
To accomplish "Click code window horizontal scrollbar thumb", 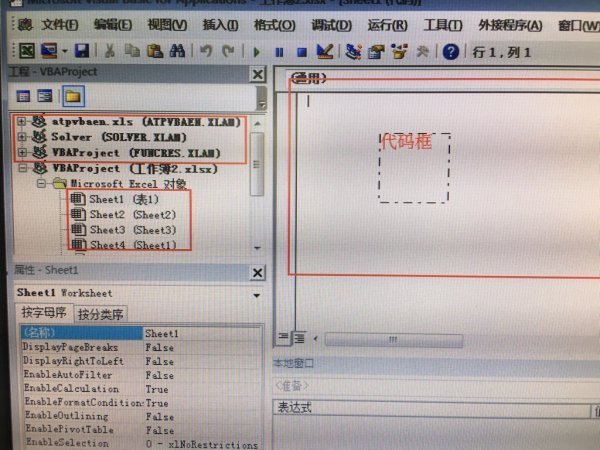I will pos(393,339).
